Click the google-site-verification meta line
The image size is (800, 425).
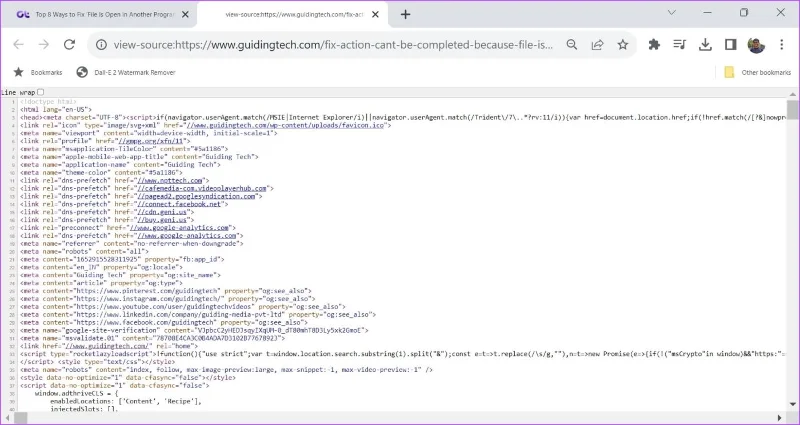[x=194, y=330]
